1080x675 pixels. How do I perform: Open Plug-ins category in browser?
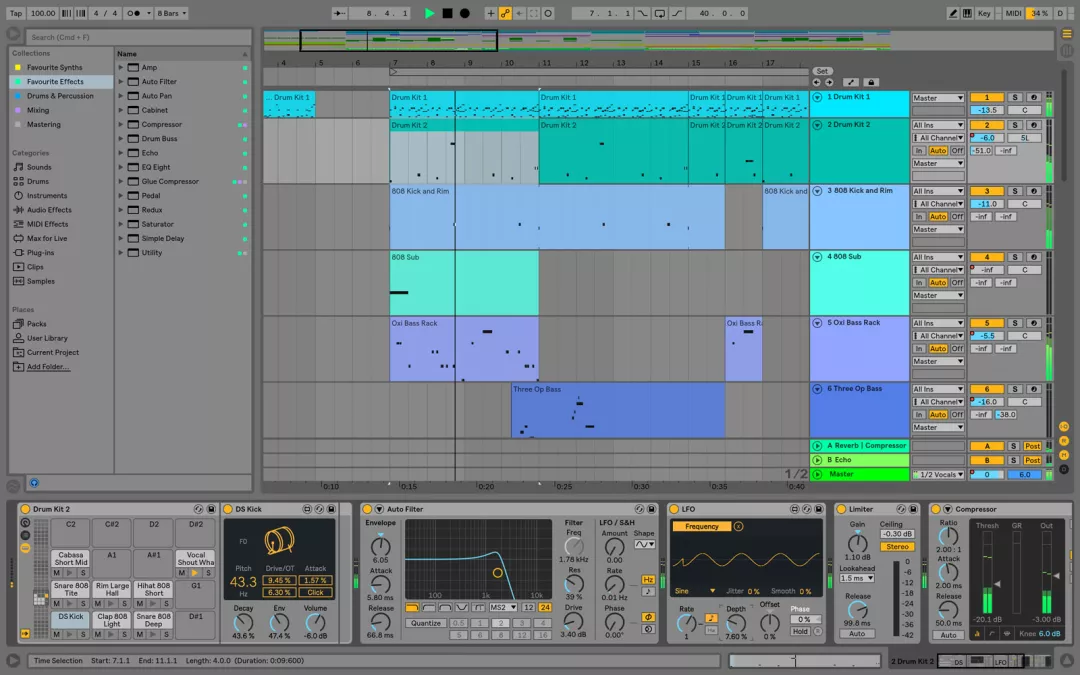[40, 253]
